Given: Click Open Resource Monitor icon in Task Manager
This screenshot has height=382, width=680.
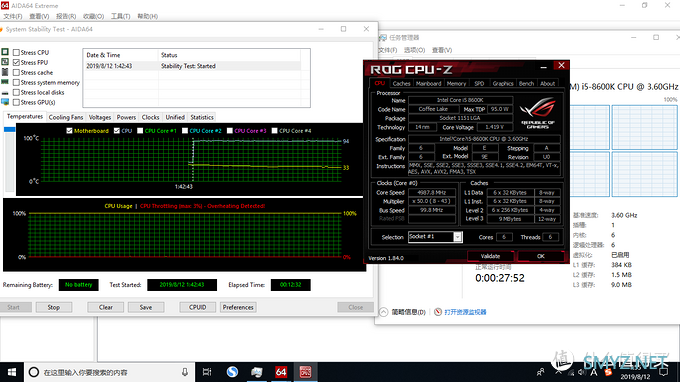Looking at the screenshot, I should (x=438, y=312).
